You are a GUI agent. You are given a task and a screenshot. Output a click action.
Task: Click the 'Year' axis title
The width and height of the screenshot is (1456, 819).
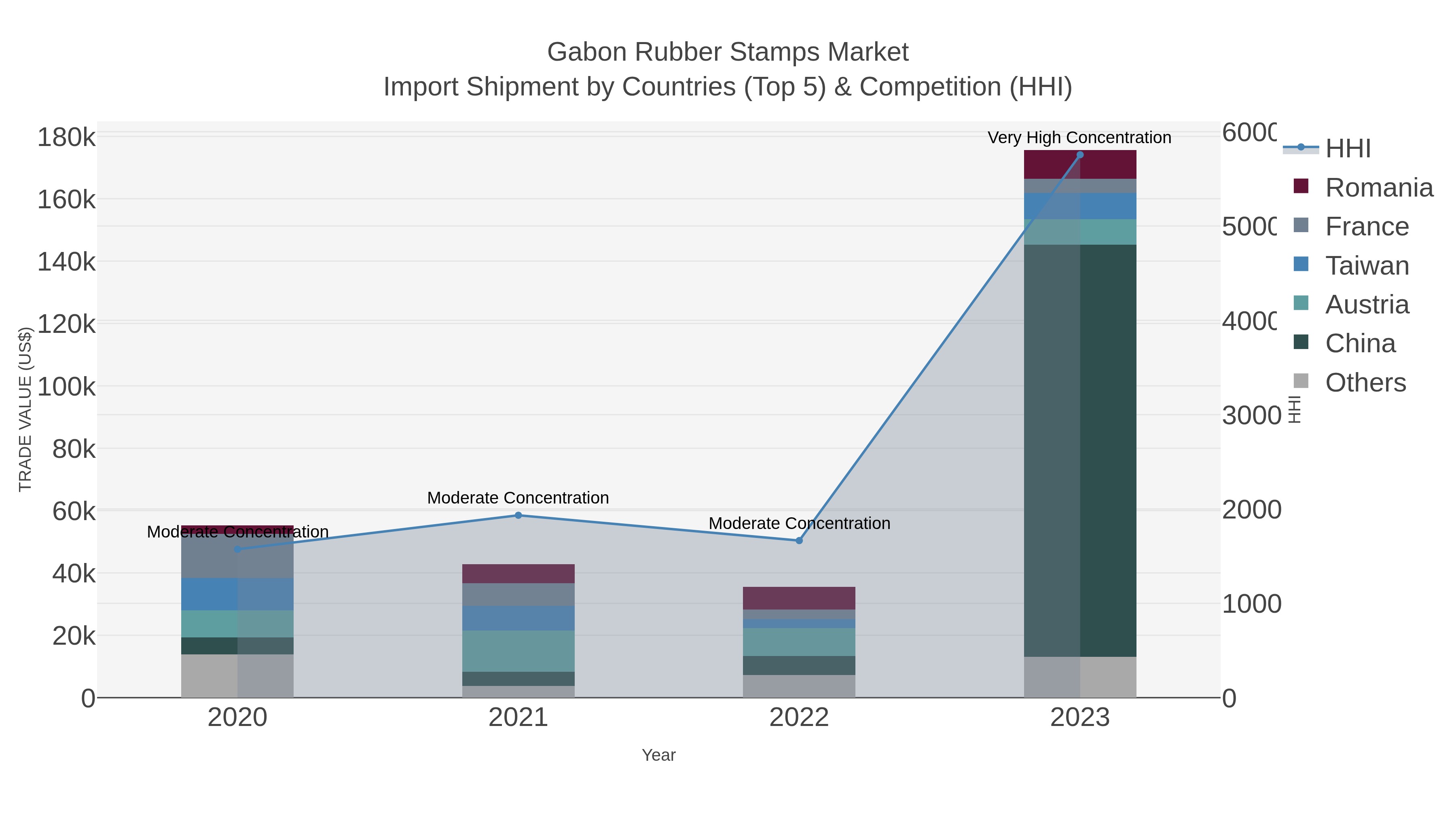(658, 755)
